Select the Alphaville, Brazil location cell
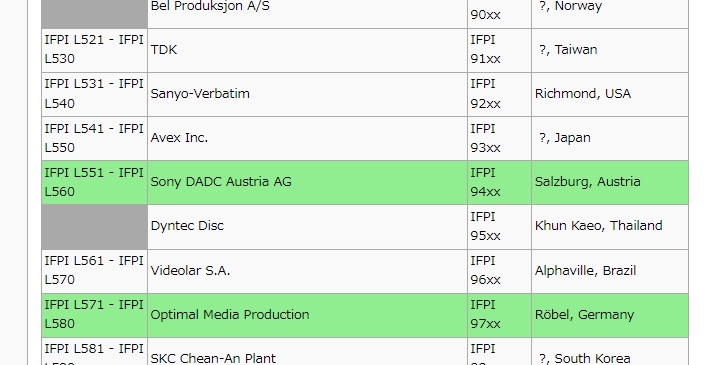The height and width of the screenshot is (365, 714). point(610,271)
